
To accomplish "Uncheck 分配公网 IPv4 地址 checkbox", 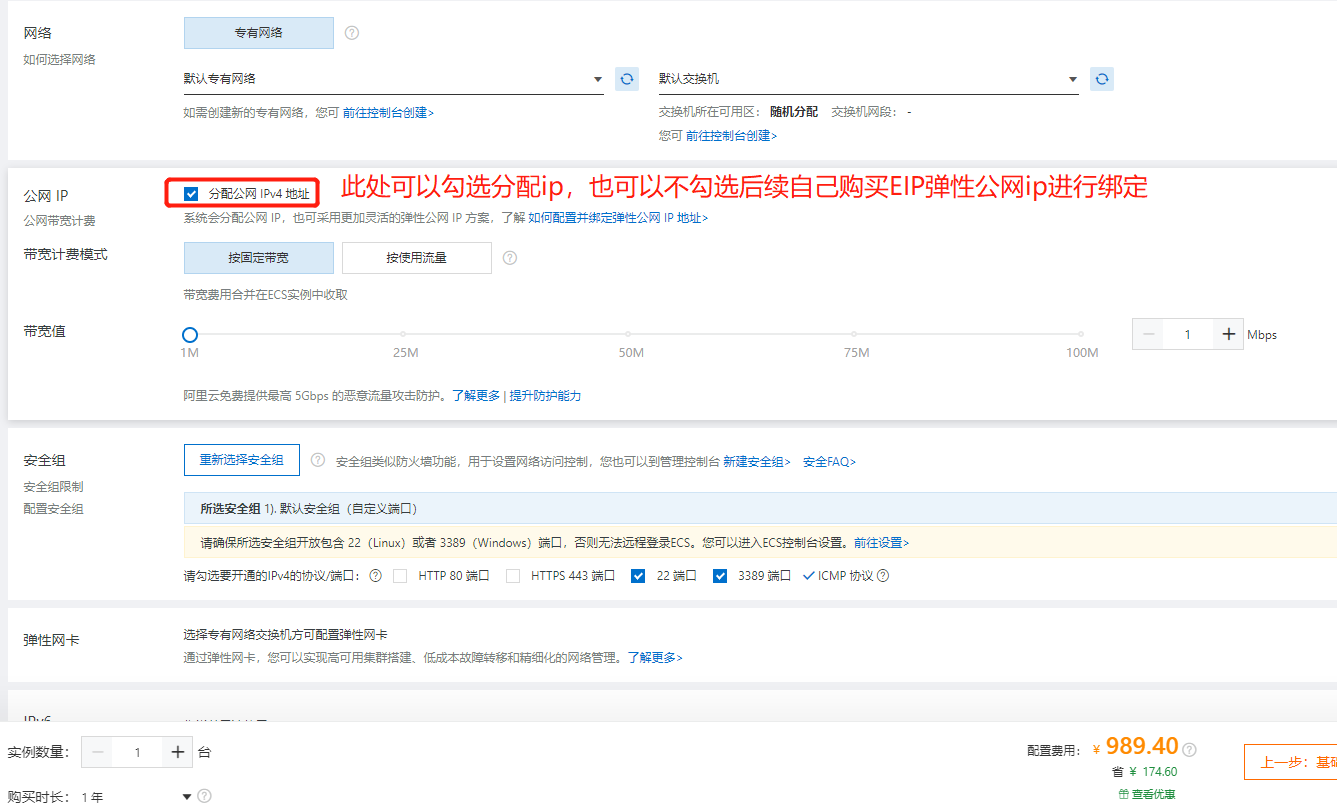I will [192, 194].
